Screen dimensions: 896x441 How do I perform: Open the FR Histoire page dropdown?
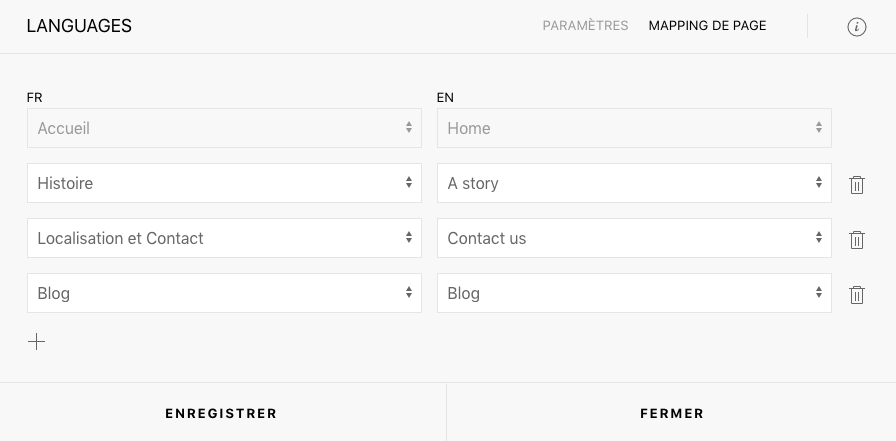pos(224,183)
